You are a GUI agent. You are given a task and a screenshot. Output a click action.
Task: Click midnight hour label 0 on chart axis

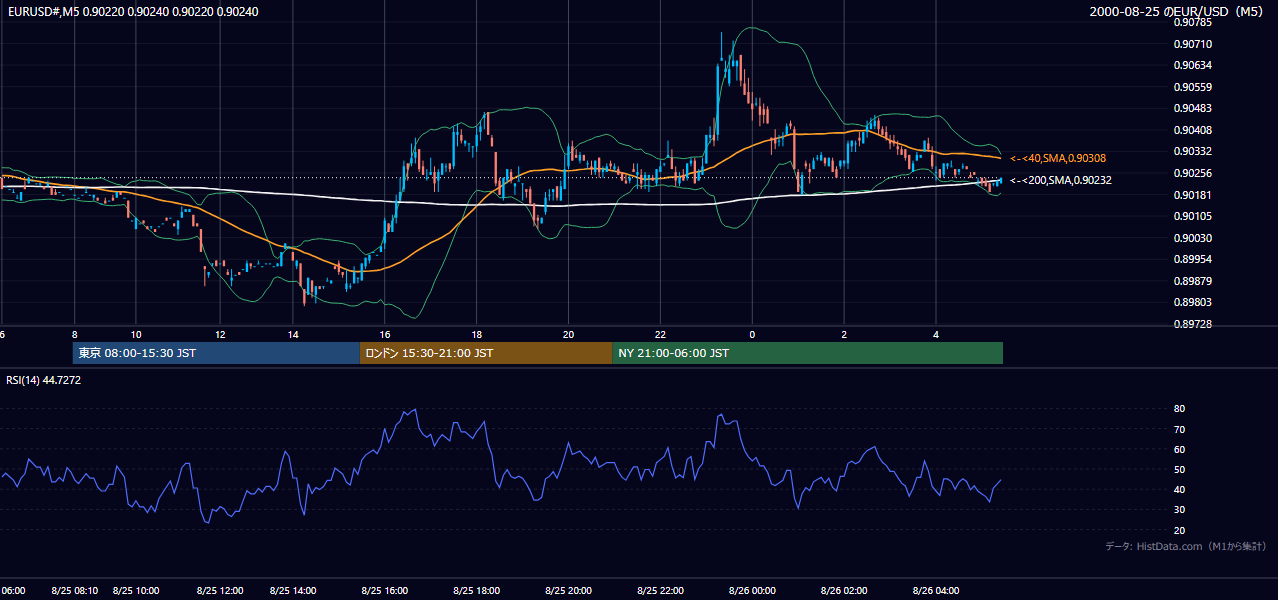(x=752, y=334)
